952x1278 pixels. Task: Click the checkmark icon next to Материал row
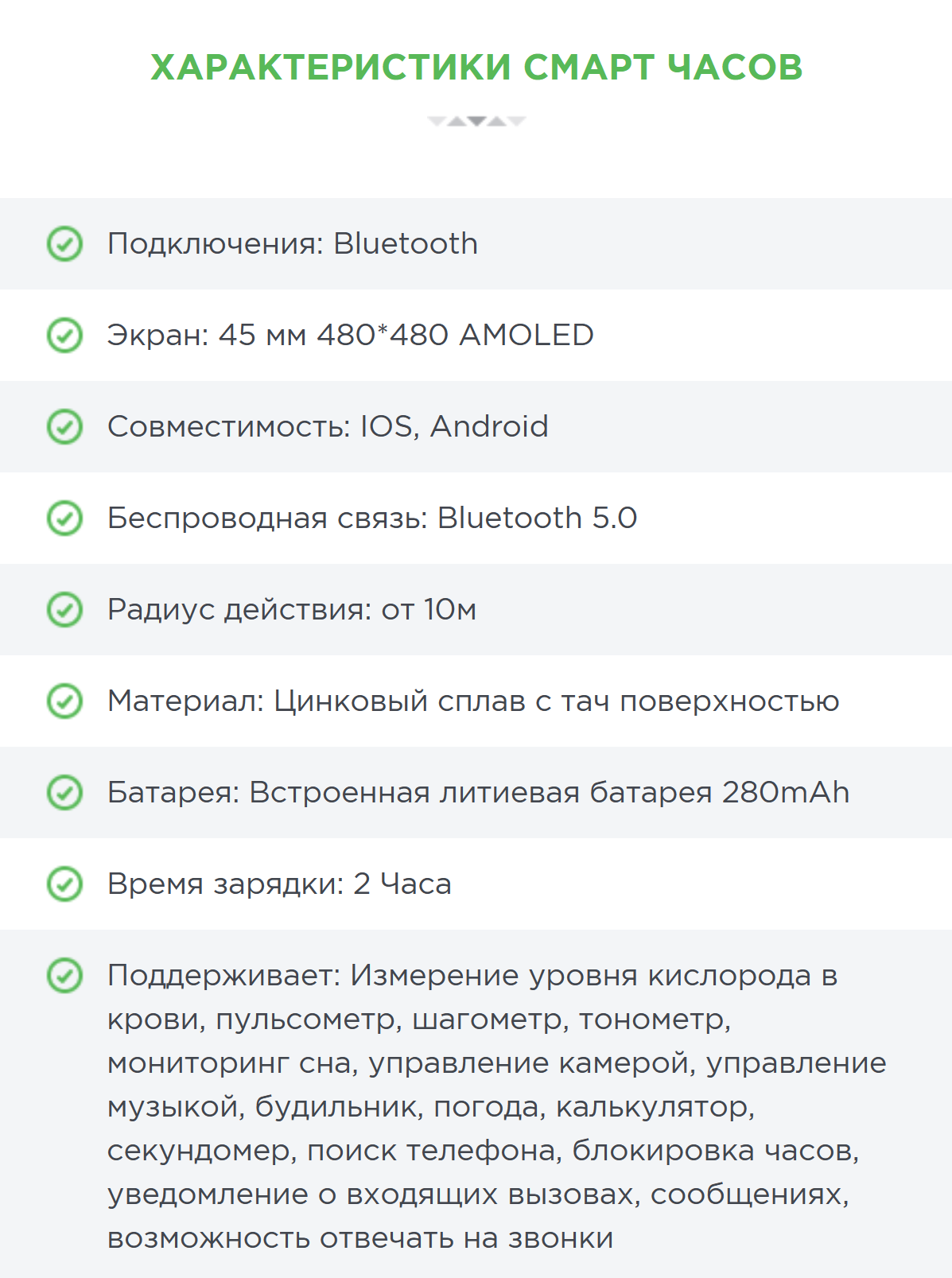65,701
